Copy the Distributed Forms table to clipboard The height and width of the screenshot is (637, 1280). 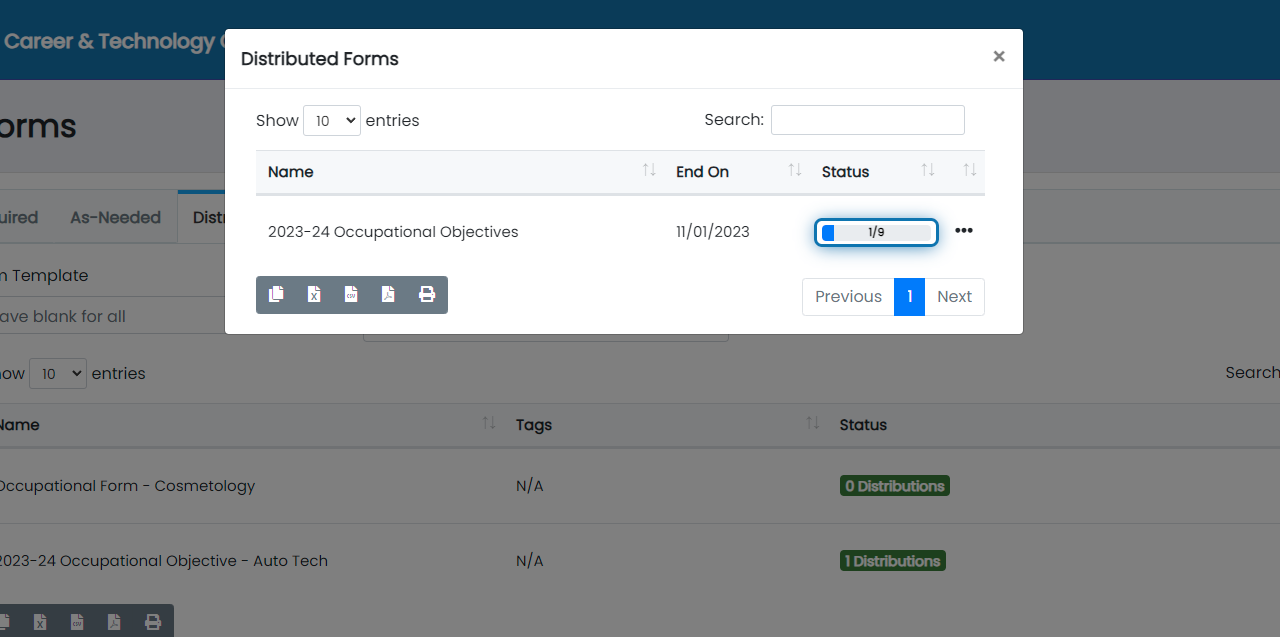pyautogui.click(x=276, y=294)
